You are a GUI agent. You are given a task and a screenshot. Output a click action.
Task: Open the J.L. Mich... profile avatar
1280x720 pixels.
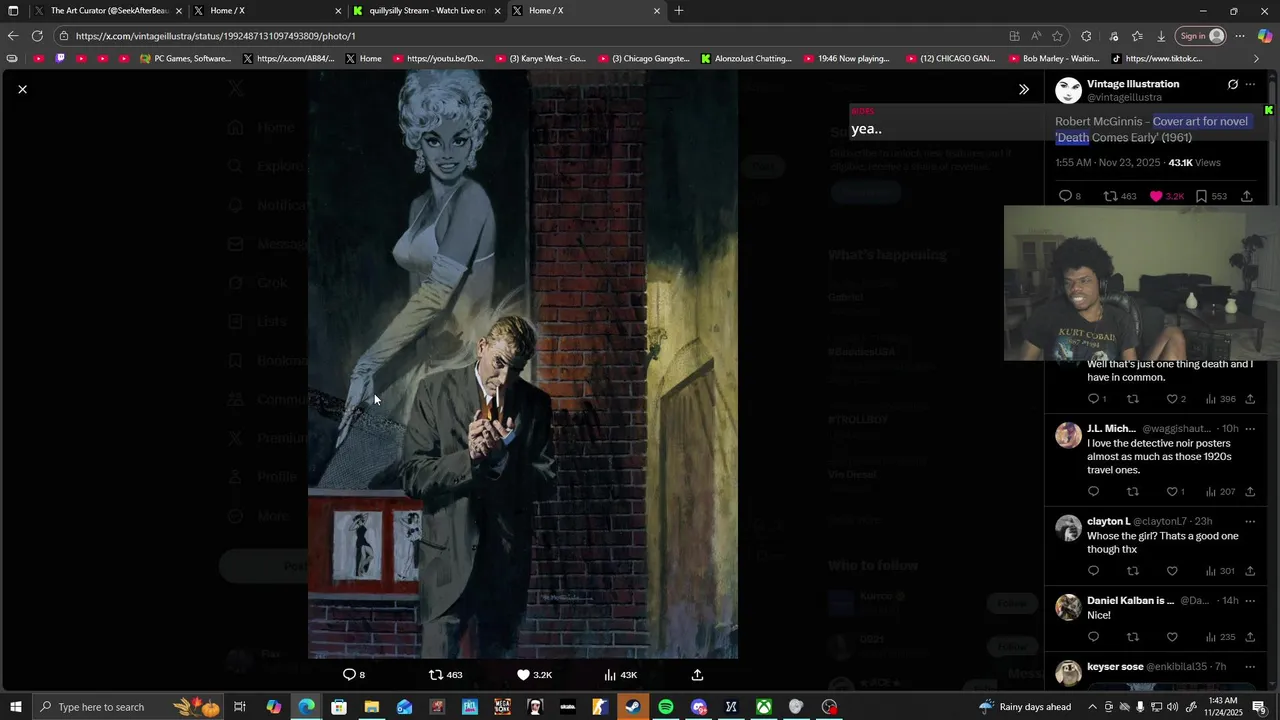coord(1069,435)
